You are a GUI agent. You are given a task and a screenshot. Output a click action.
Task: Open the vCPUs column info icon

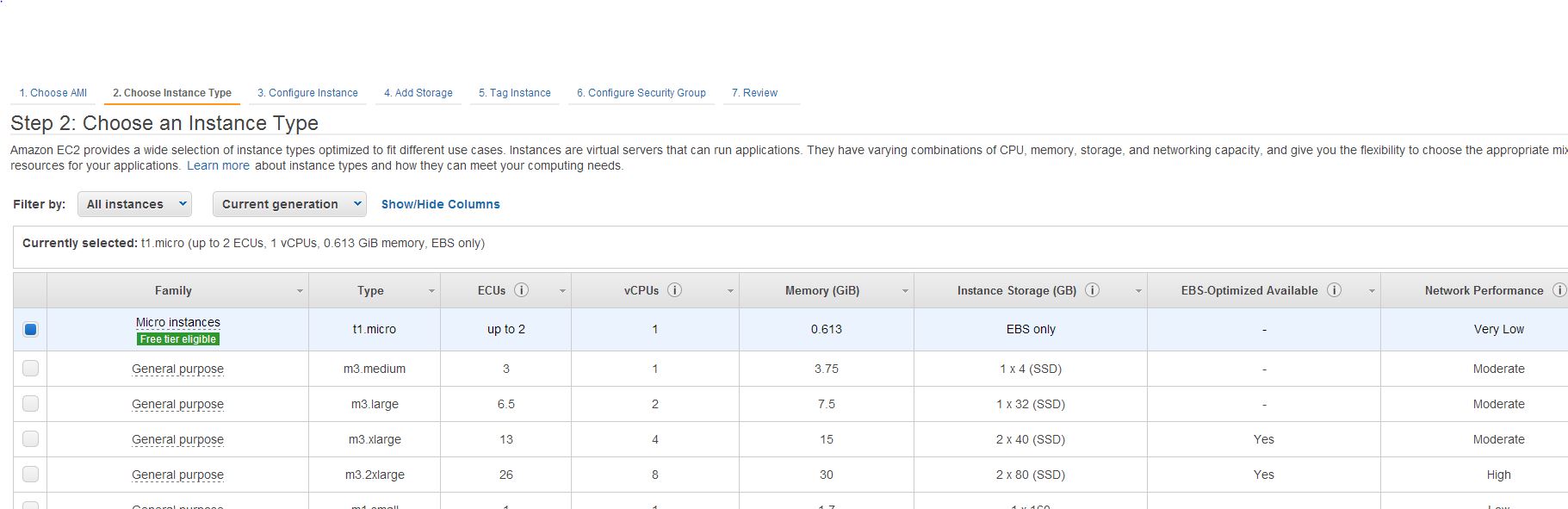coord(675,290)
